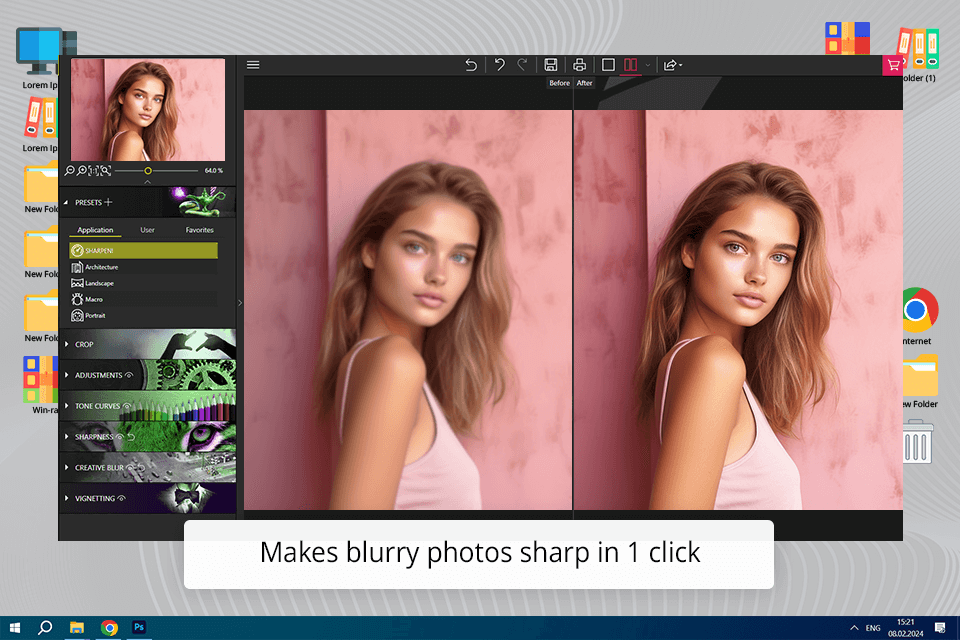Add a new preset with plus
The width and height of the screenshot is (960, 640).
click(x=108, y=202)
